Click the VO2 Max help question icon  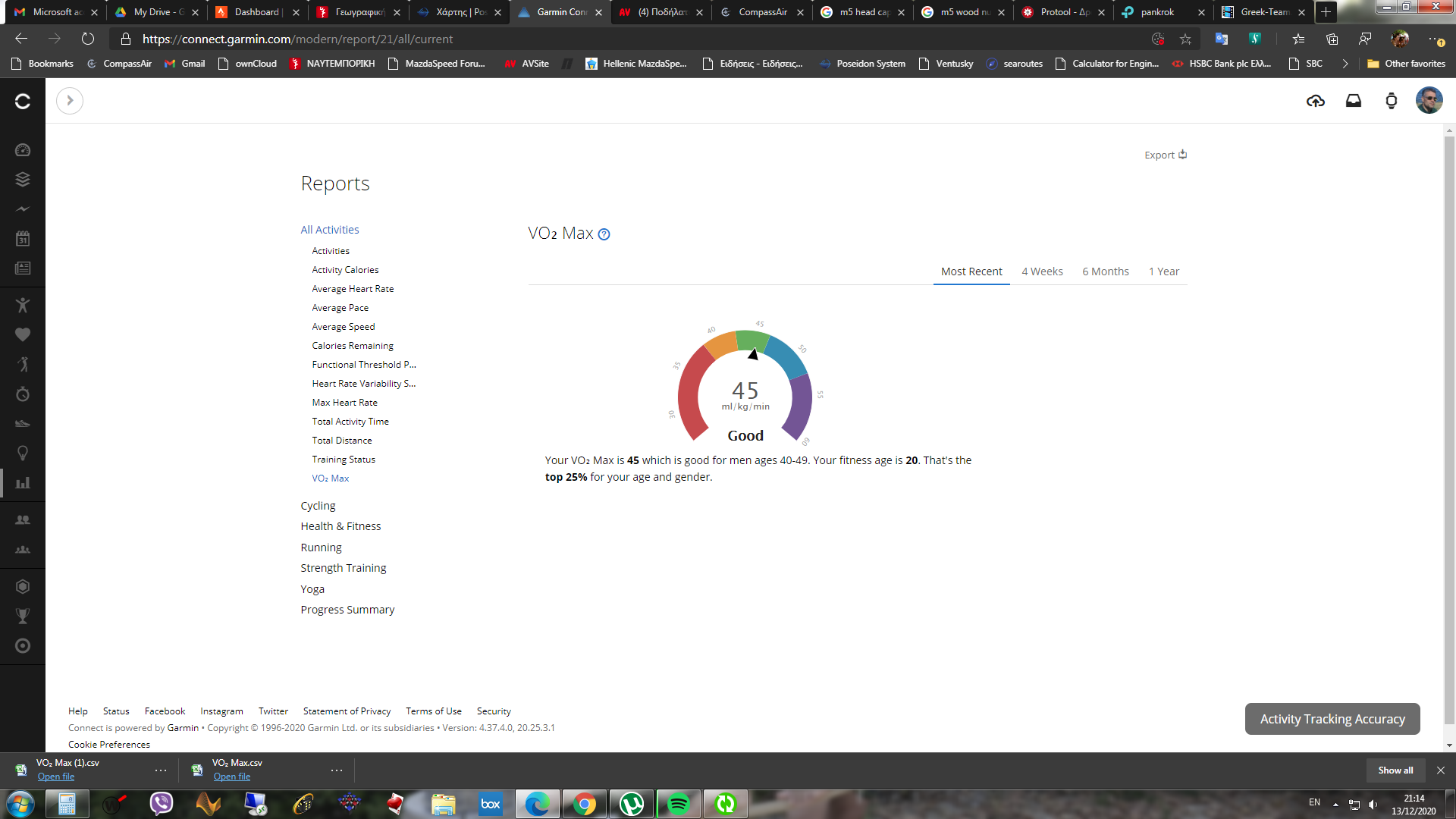click(x=604, y=234)
